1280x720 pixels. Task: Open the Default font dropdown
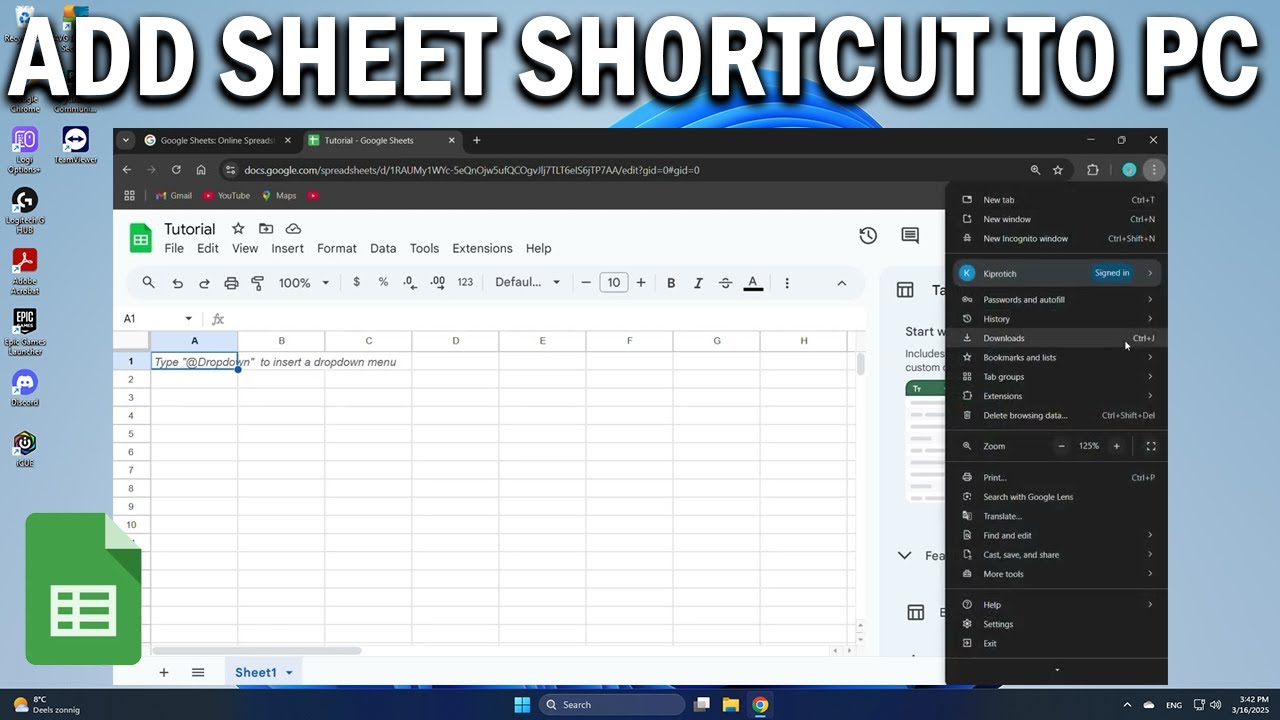coord(528,283)
